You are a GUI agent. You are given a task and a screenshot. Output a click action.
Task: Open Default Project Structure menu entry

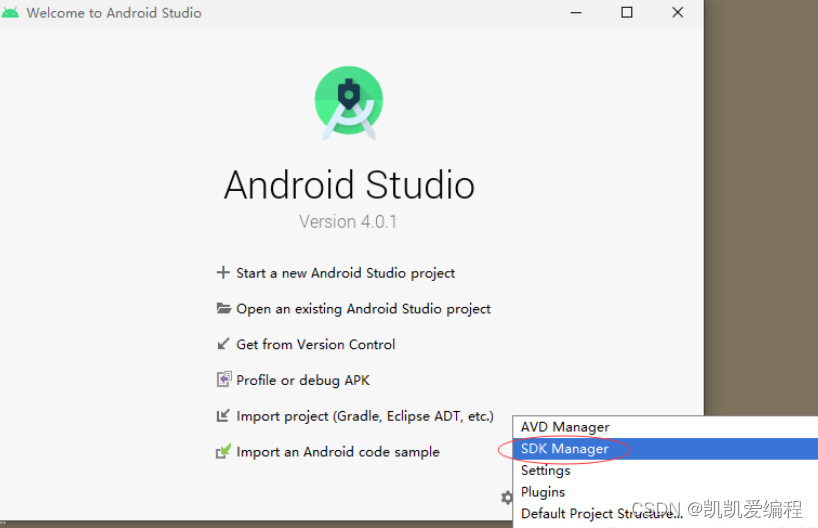pyautogui.click(x=665, y=513)
